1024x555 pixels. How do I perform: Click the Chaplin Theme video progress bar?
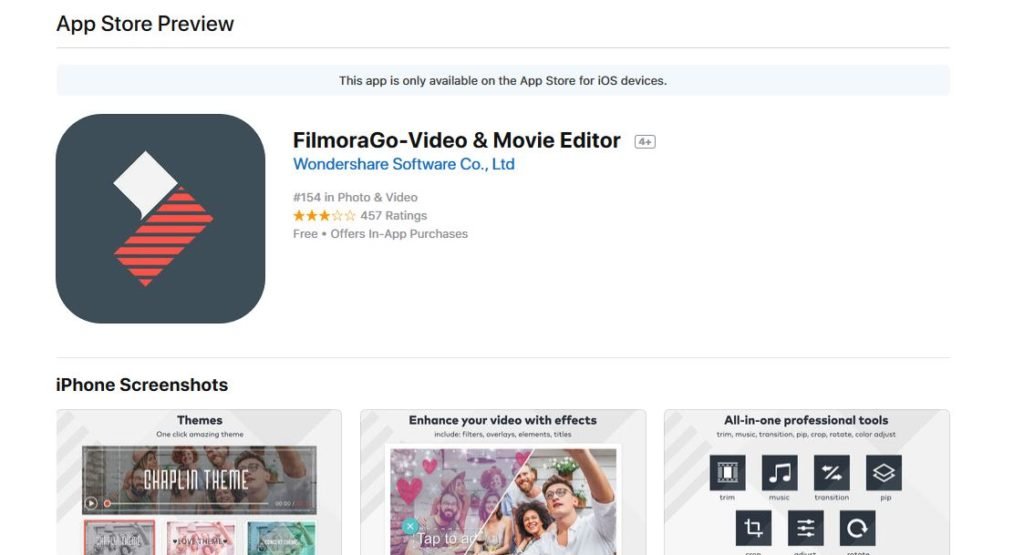[187, 503]
